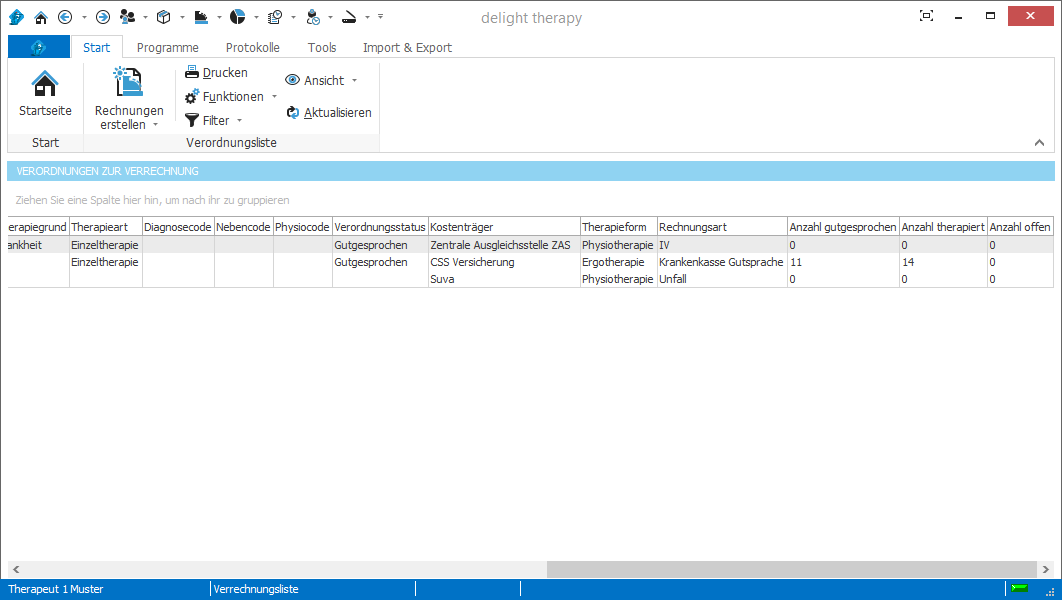This screenshot has width=1062, height=600.
Task: Switch to the Protokolle tab
Action: click(252, 48)
